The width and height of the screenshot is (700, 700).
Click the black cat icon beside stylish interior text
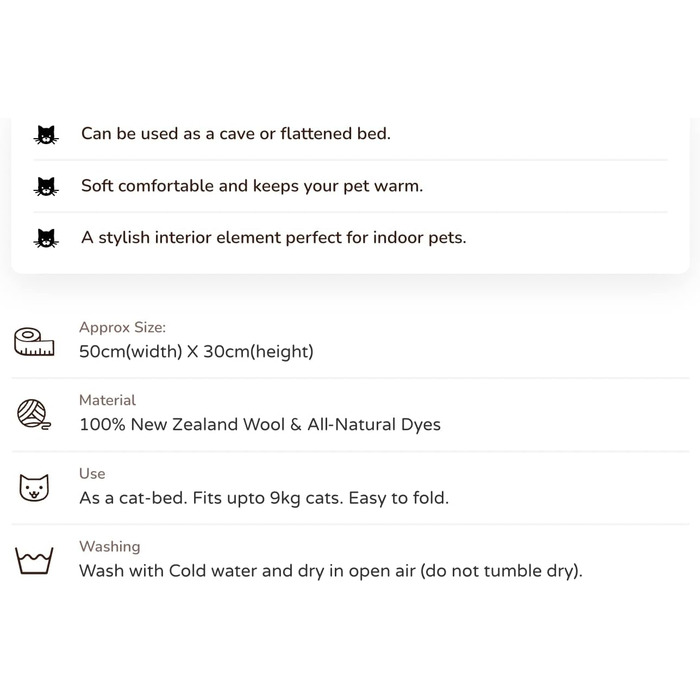(46, 238)
